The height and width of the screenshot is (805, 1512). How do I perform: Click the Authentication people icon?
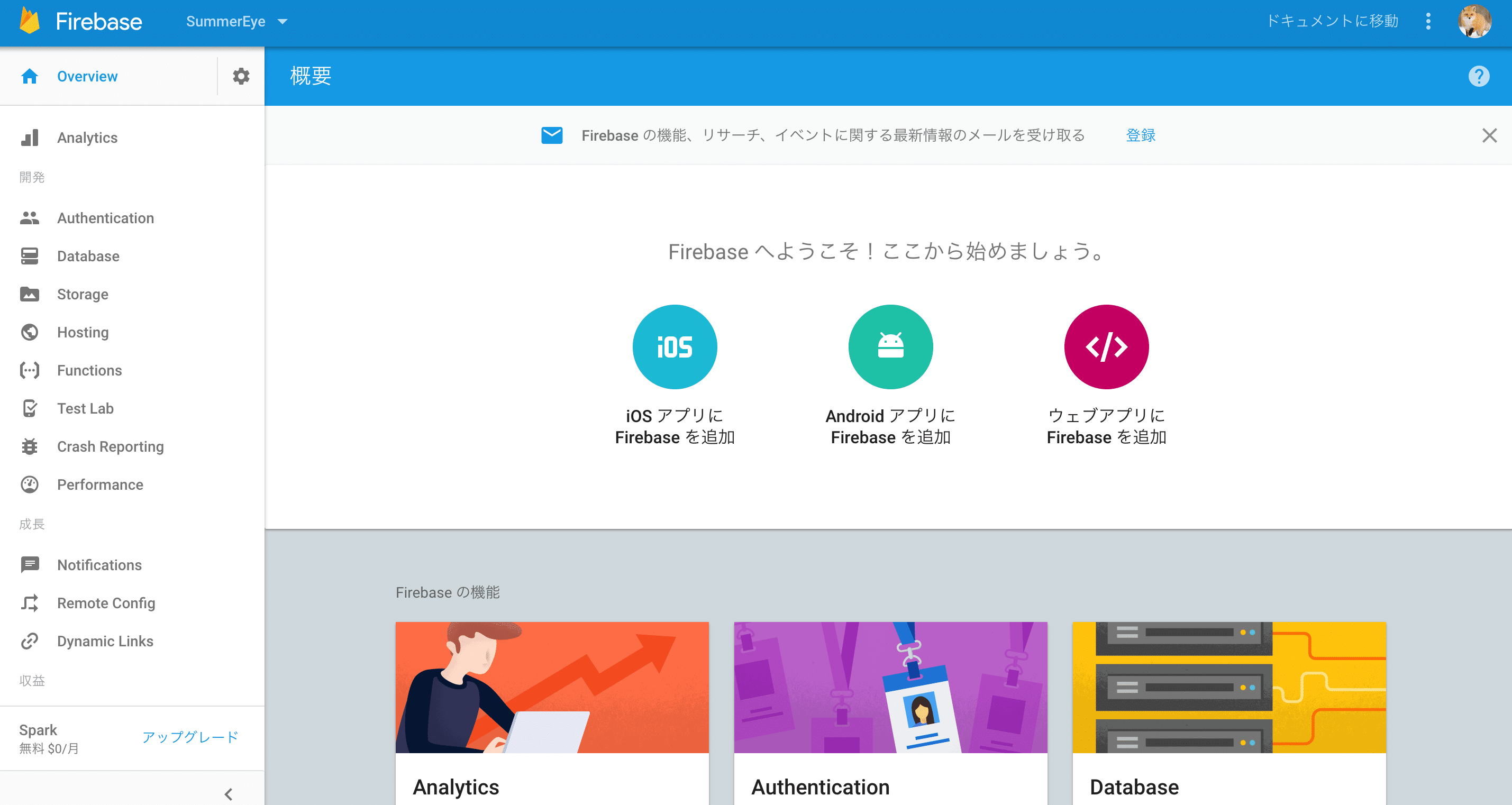29,218
